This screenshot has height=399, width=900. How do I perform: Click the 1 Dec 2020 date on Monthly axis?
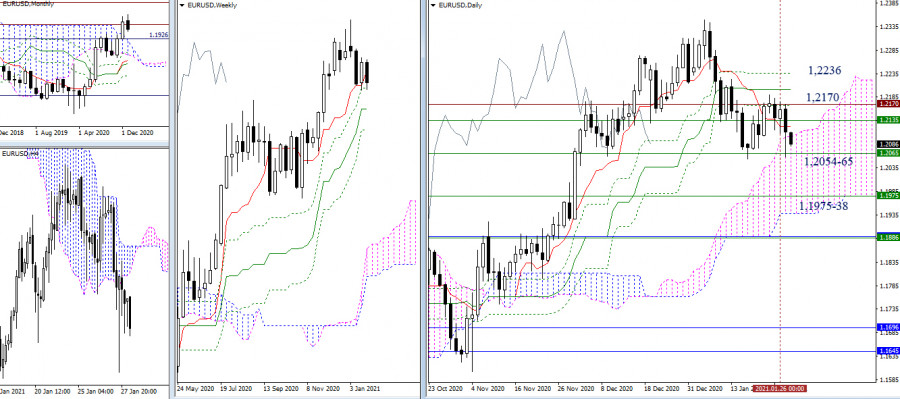point(139,133)
